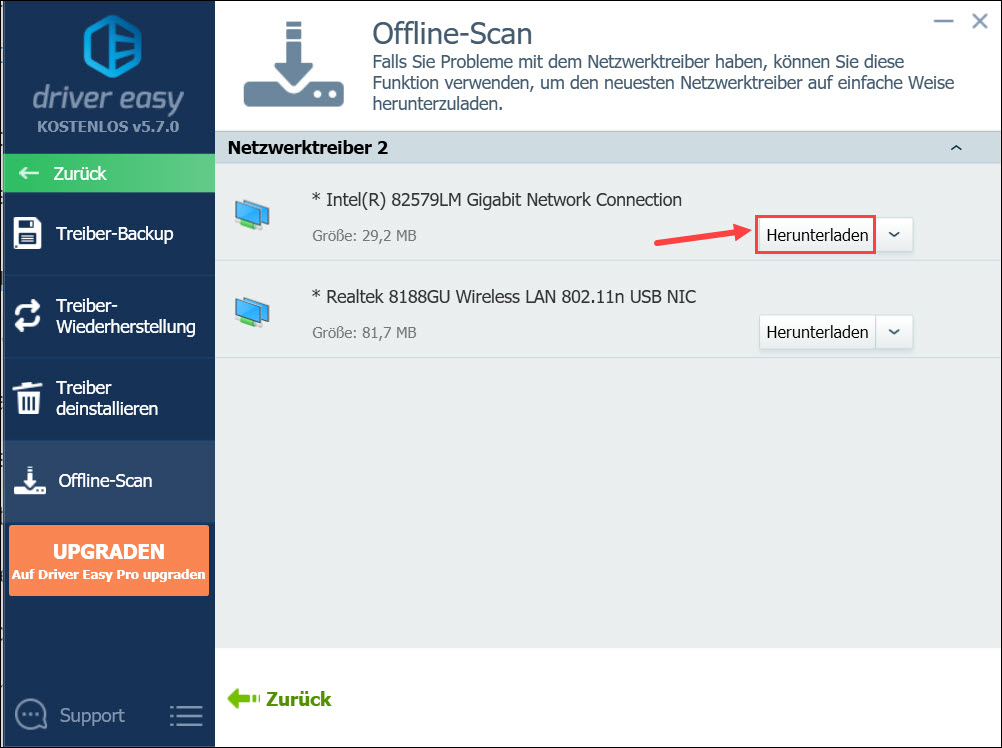1002x748 pixels.
Task: Click the Treiber-Backup floppy disk icon
Action: click(27, 233)
